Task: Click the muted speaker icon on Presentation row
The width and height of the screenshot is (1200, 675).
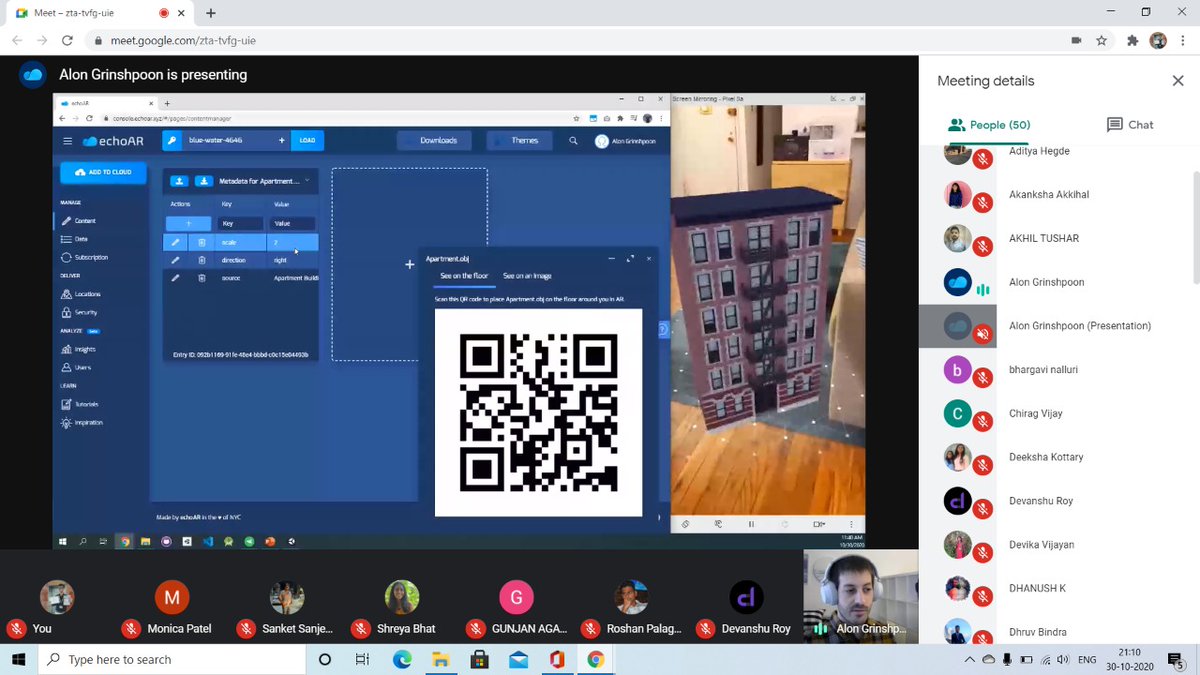Action: pos(983,333)
